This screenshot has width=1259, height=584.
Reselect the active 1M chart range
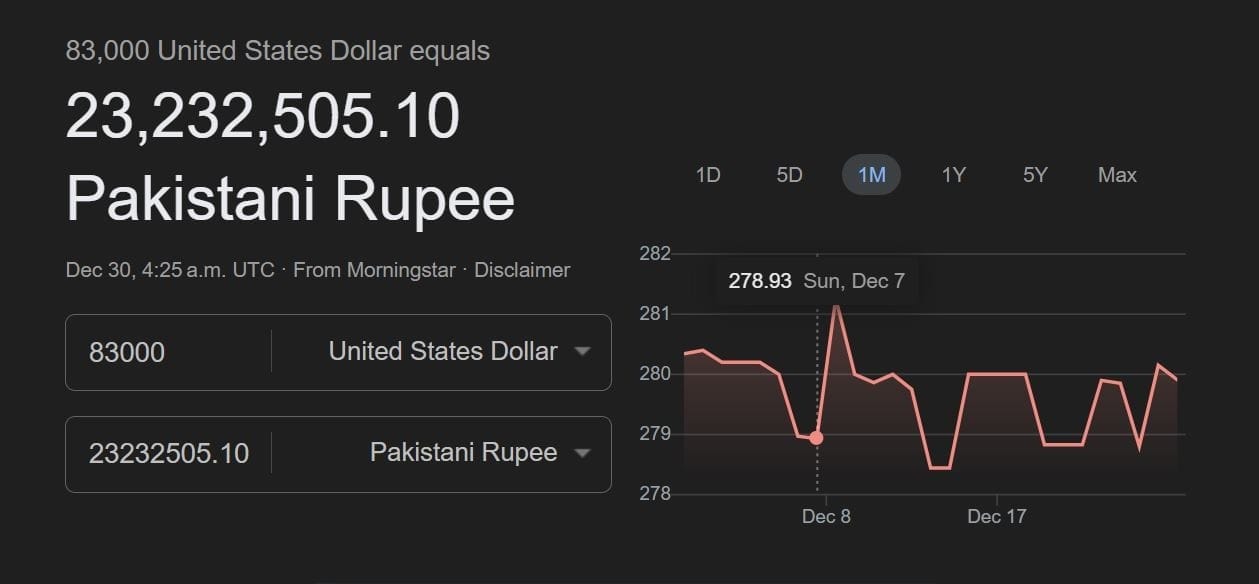click(x=871, y=174)
